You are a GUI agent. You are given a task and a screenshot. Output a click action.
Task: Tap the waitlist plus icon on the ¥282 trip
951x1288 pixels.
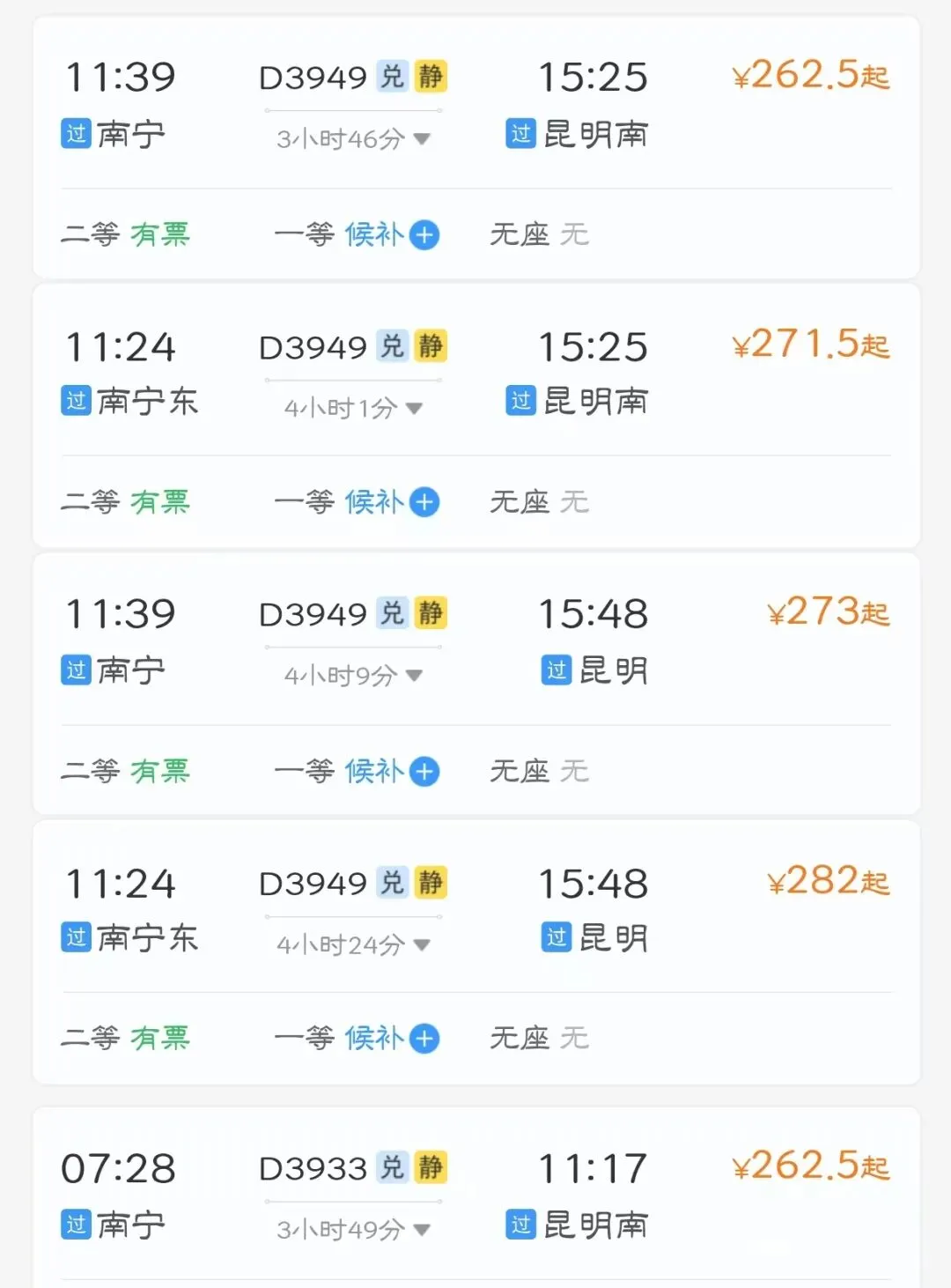click(x=424, y=1039)
